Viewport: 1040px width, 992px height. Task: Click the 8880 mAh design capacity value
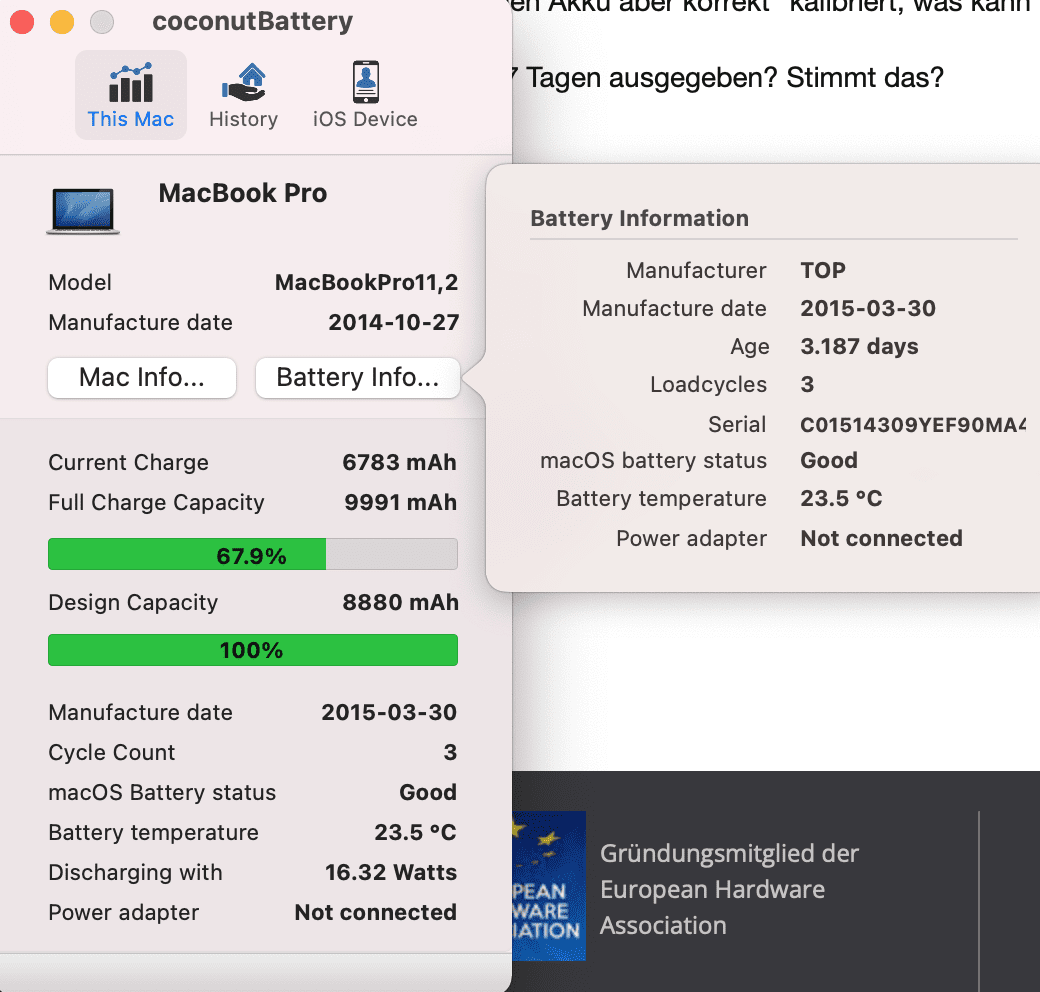coord(401,603)
